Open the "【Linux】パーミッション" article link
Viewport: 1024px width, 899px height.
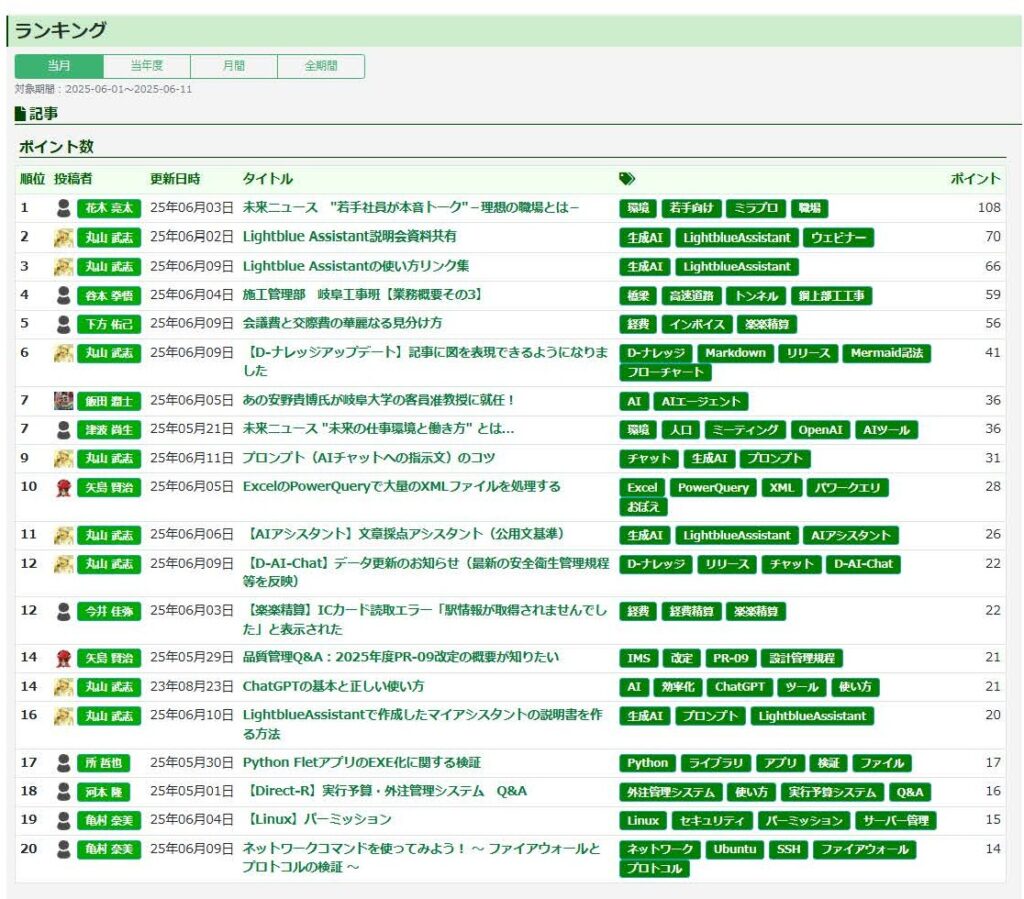317,820
